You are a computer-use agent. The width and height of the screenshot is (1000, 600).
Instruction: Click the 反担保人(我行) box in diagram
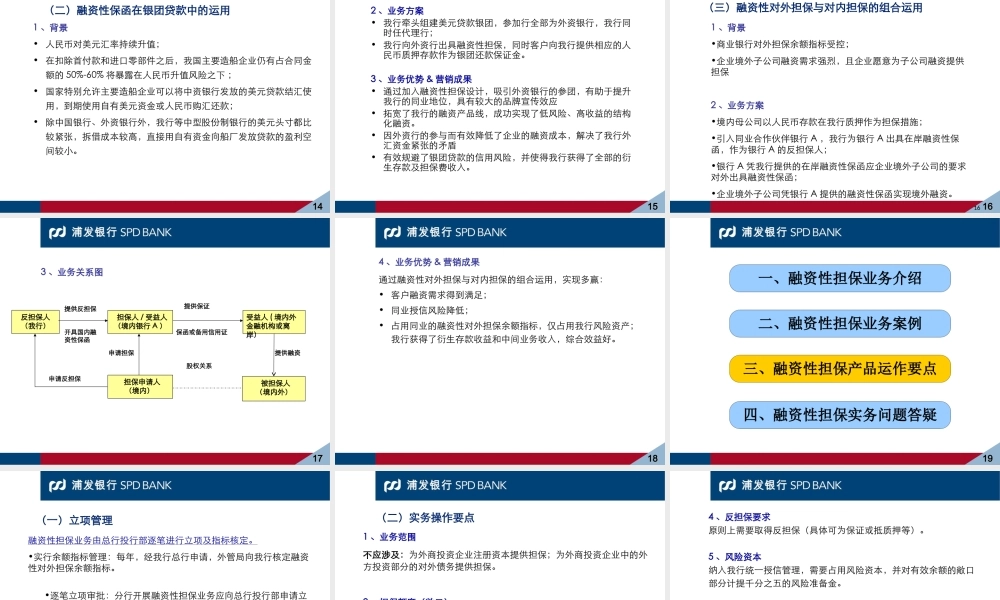pos(35,321)
